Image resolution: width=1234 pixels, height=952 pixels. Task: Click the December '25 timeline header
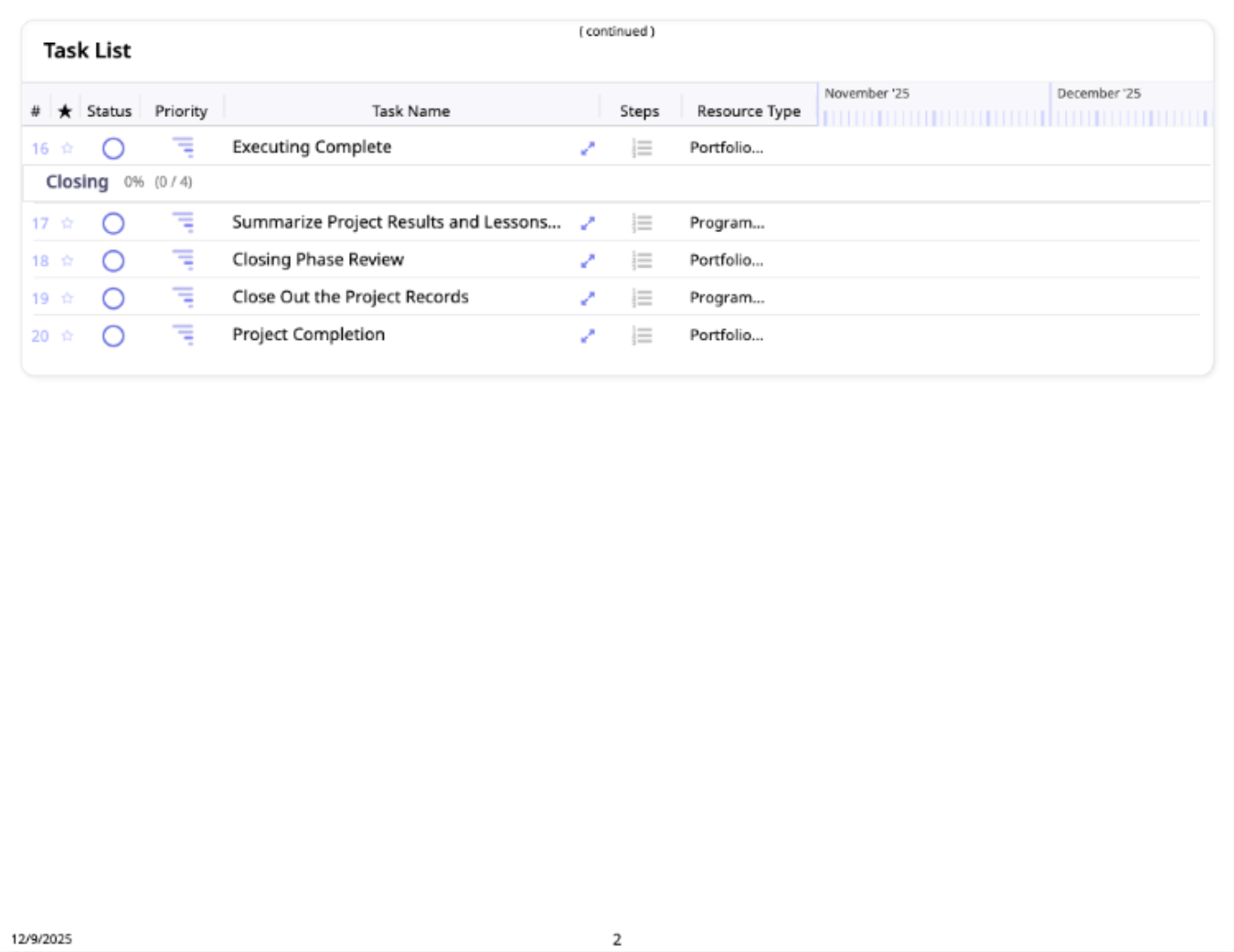pyautogui.click(x=1099, y=93)
